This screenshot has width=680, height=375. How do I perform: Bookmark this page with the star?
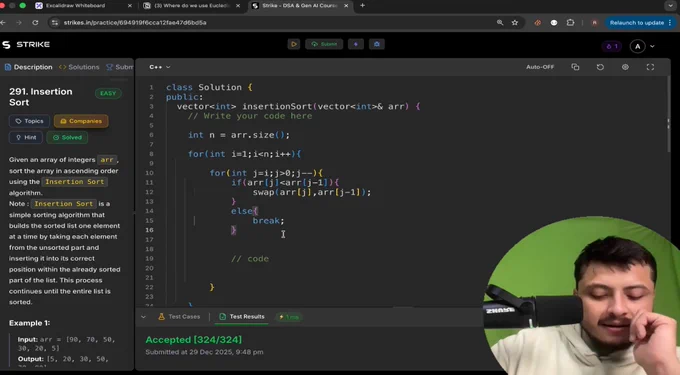pyautogui.click(x=515, y=23)
